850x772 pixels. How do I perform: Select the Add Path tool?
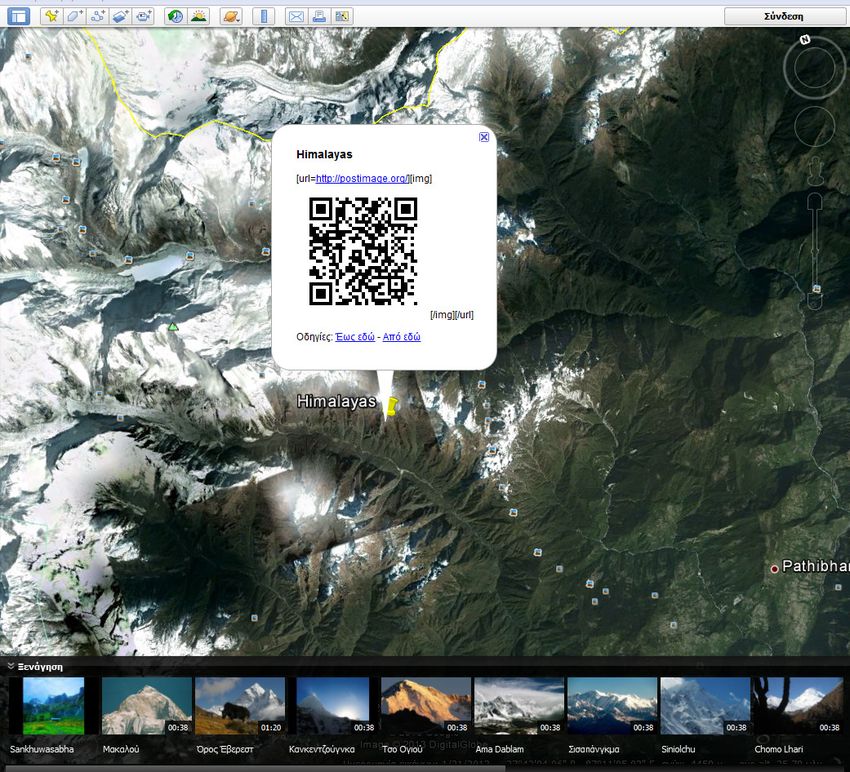[x=98, y=16]
